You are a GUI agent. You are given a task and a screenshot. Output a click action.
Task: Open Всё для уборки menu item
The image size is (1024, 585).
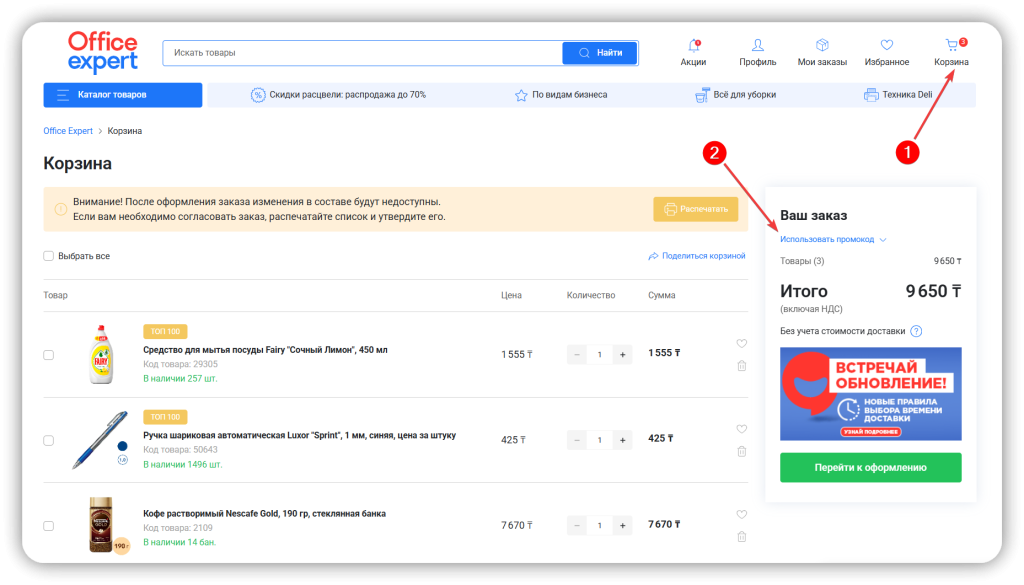pos(735,95)
